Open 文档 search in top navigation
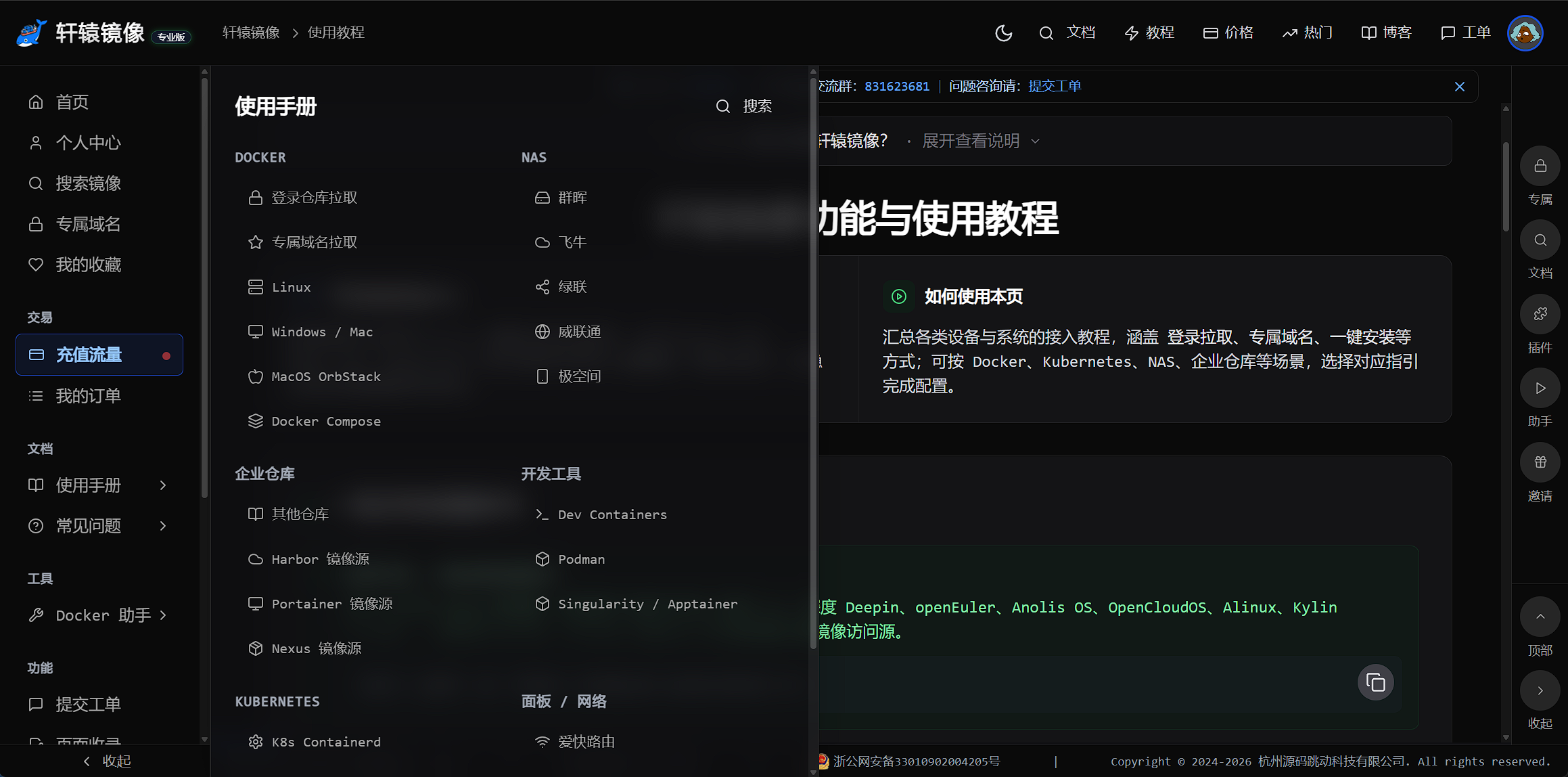The image size is (1568, 777). click(1067, 32)
